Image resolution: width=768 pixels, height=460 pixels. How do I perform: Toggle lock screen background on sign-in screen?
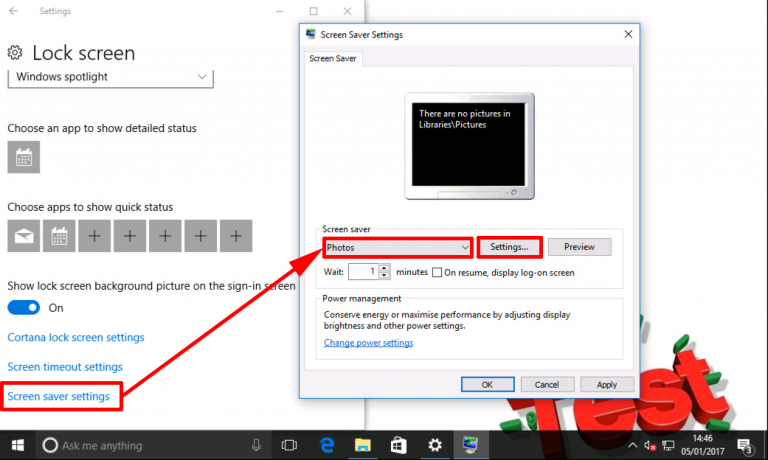pyautogui.click(x=24, y=308)
